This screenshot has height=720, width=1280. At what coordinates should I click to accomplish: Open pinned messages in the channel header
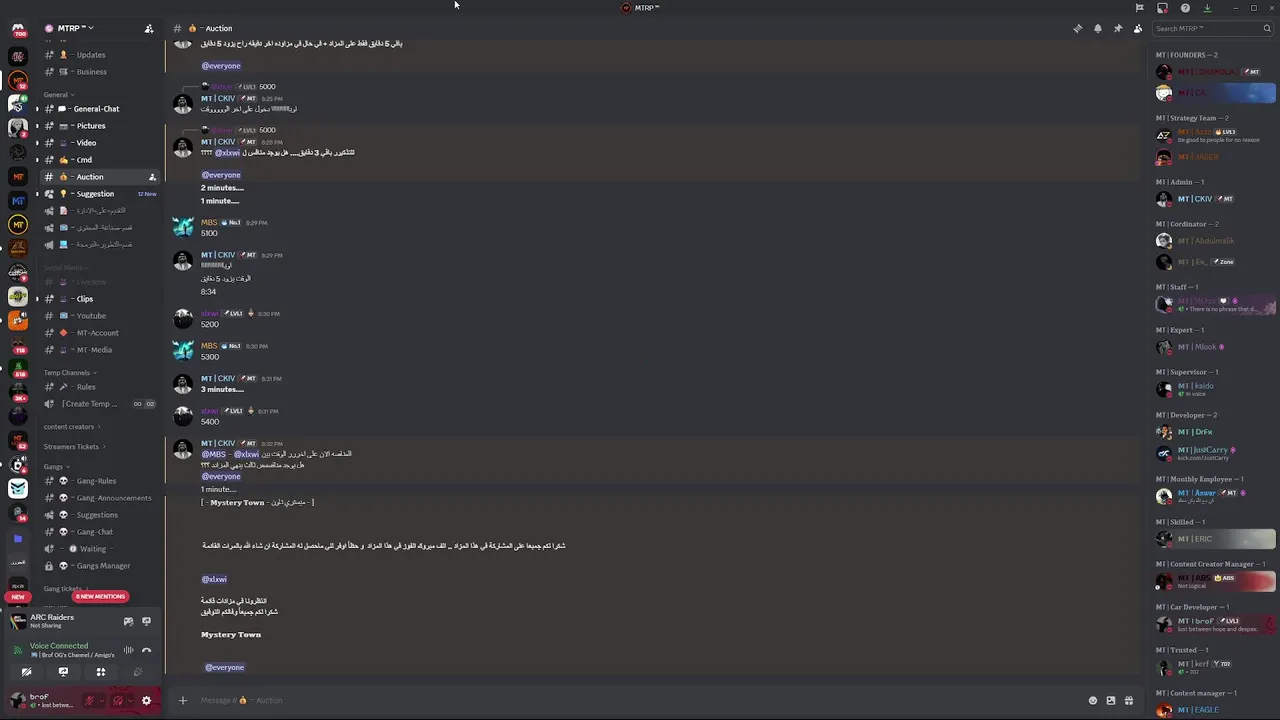1118,28
